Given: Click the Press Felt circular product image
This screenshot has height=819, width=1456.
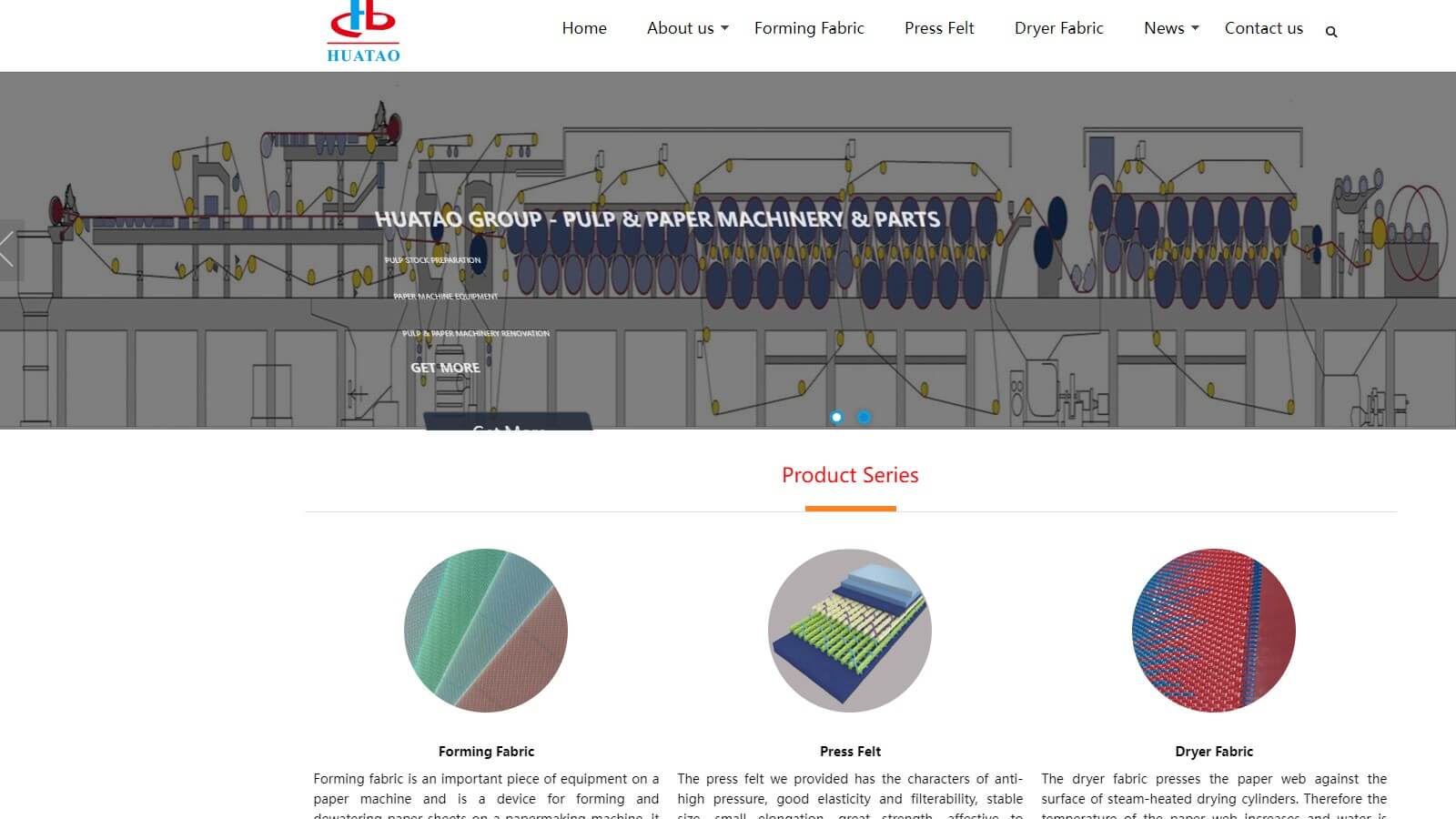Looking at the screenshot, I should pos(850,630).
